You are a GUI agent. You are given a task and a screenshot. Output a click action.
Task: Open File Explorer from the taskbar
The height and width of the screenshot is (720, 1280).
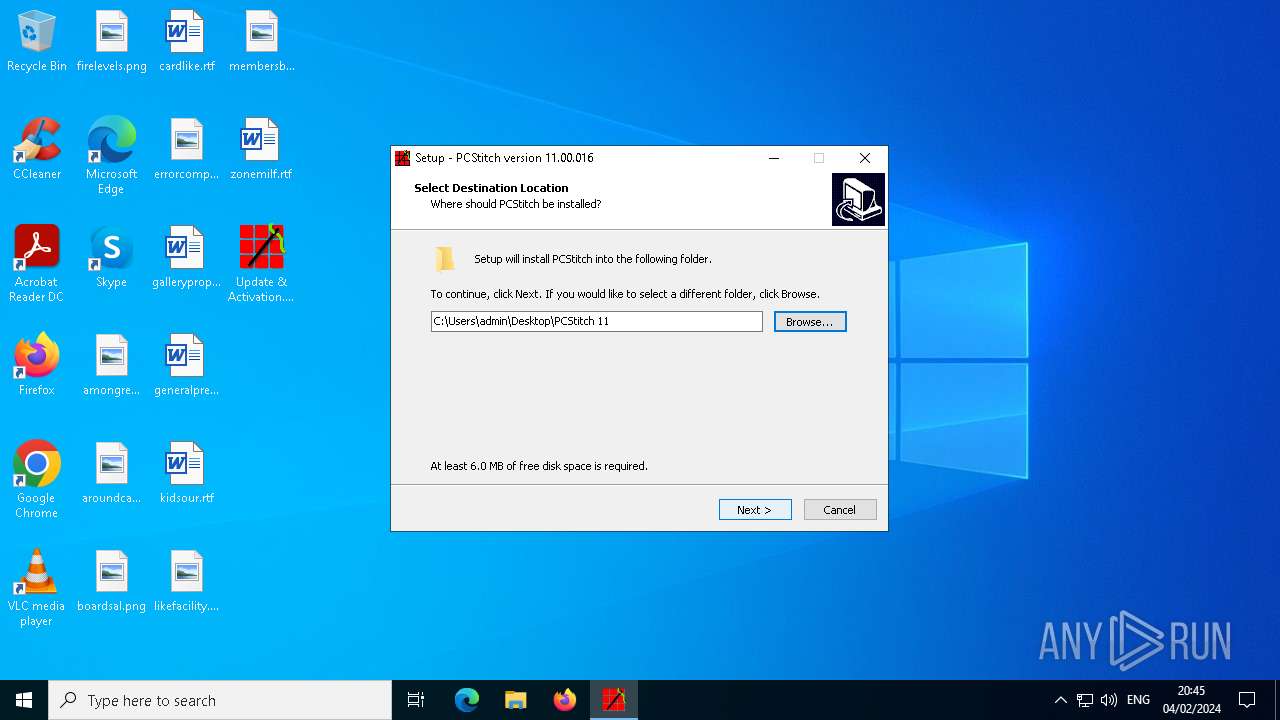pos(516,700)
